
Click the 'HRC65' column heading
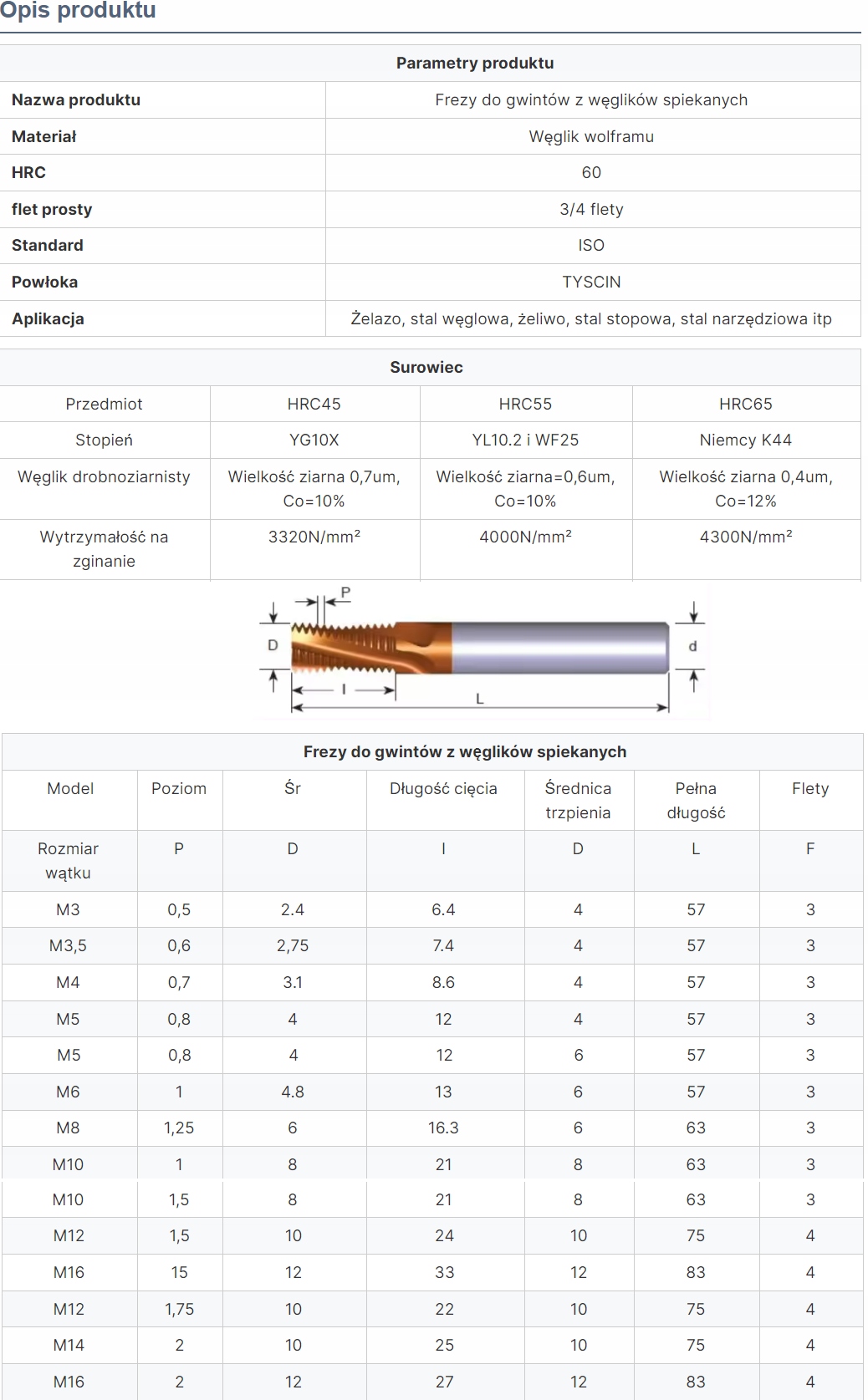click(x=745, y=404)
